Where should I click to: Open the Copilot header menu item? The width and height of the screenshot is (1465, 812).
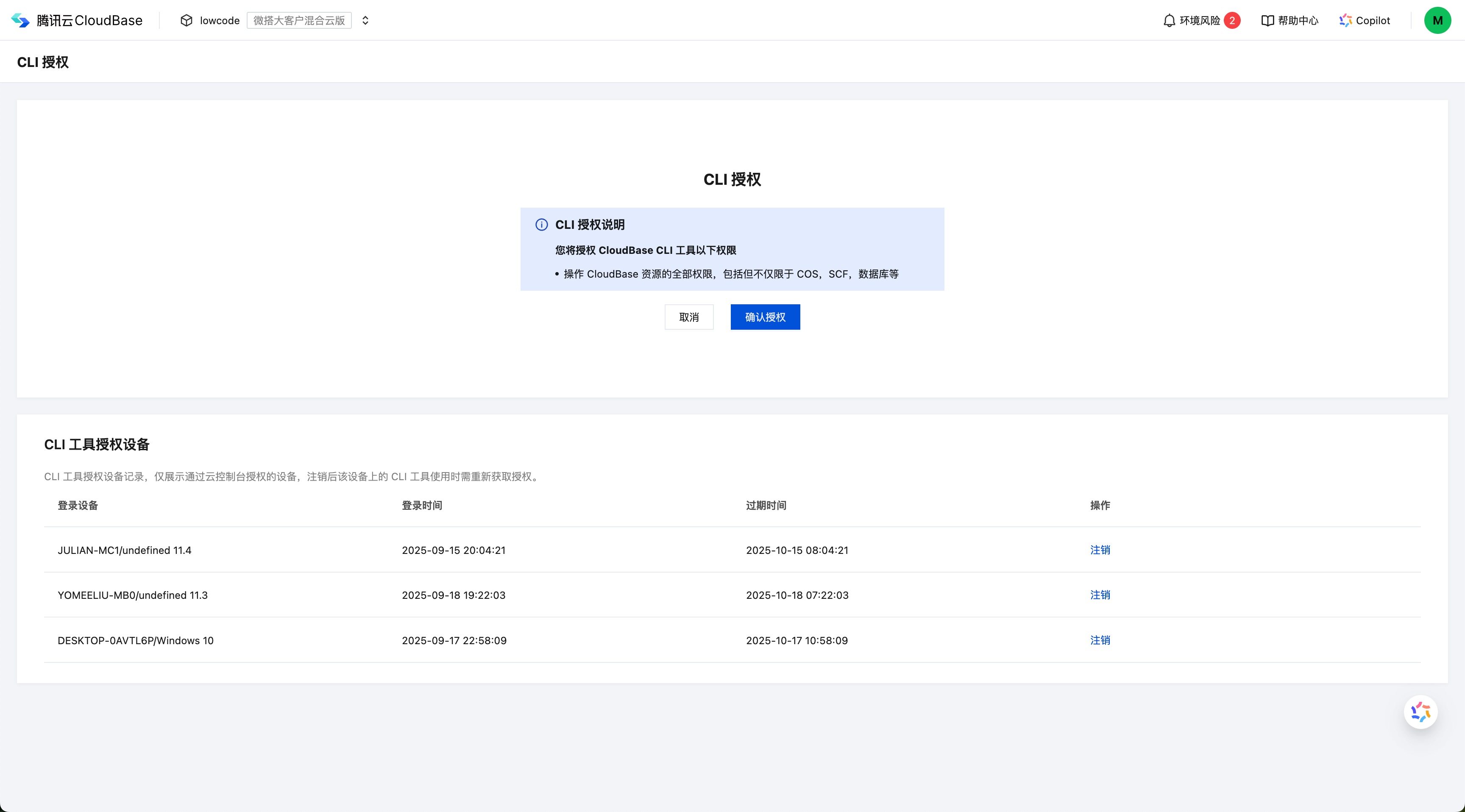tap(1372, 20)
